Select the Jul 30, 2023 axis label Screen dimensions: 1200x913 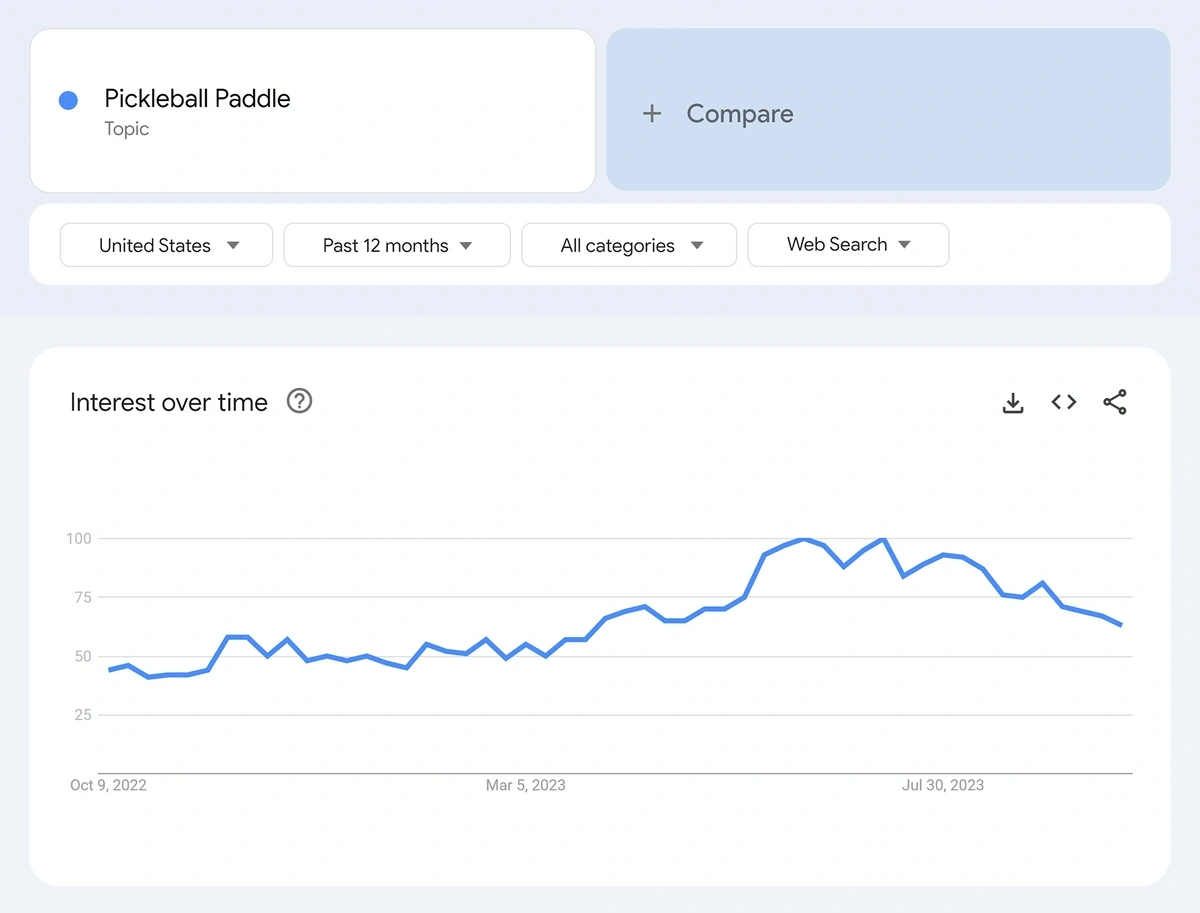pos(942,785)
